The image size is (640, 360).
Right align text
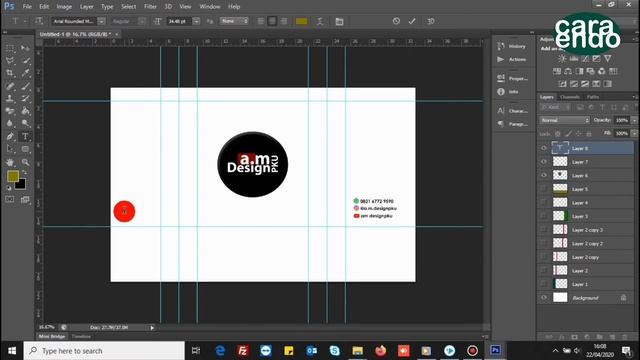coord(283,21)
